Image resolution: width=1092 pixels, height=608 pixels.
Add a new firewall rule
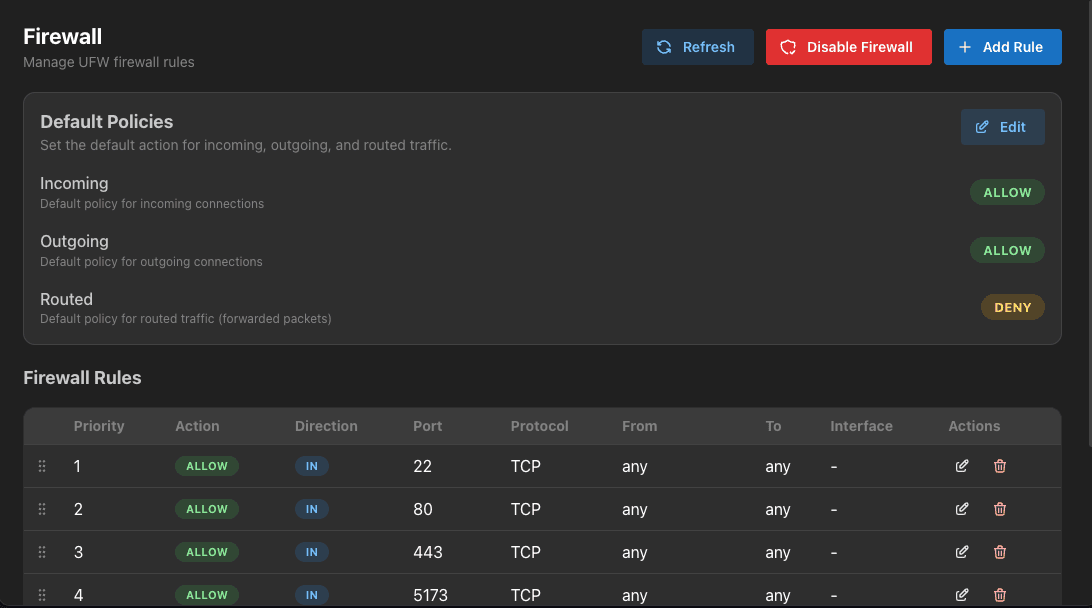pos(1002,47)
